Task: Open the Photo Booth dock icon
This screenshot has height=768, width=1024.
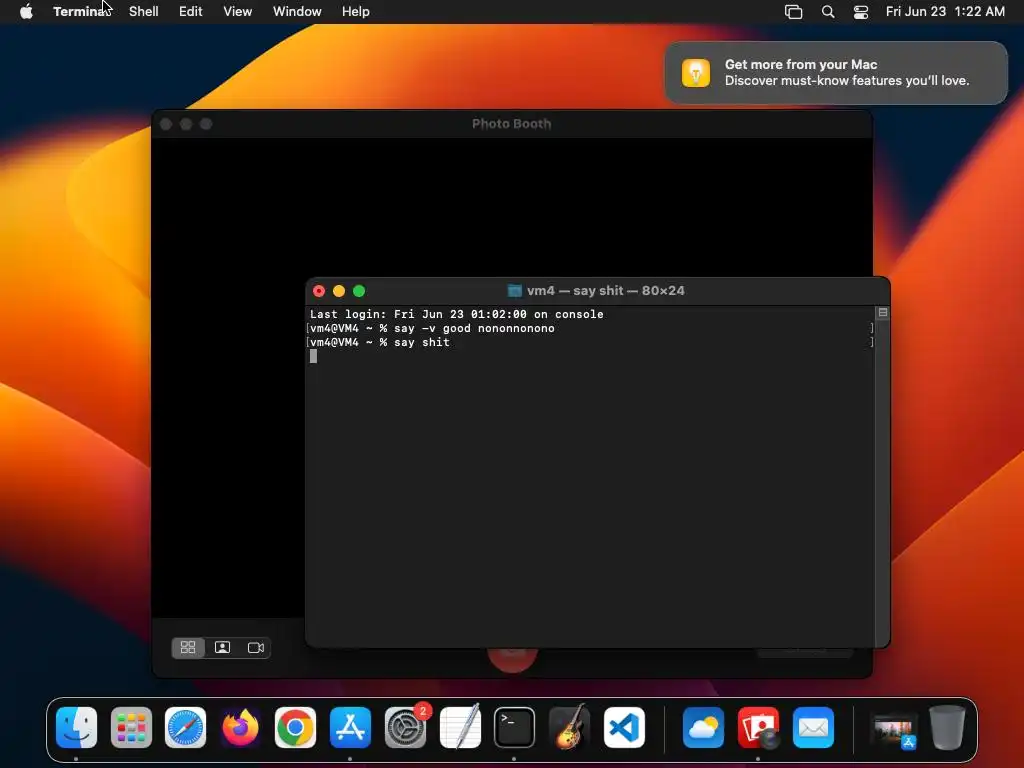Action: coord(758,728)
